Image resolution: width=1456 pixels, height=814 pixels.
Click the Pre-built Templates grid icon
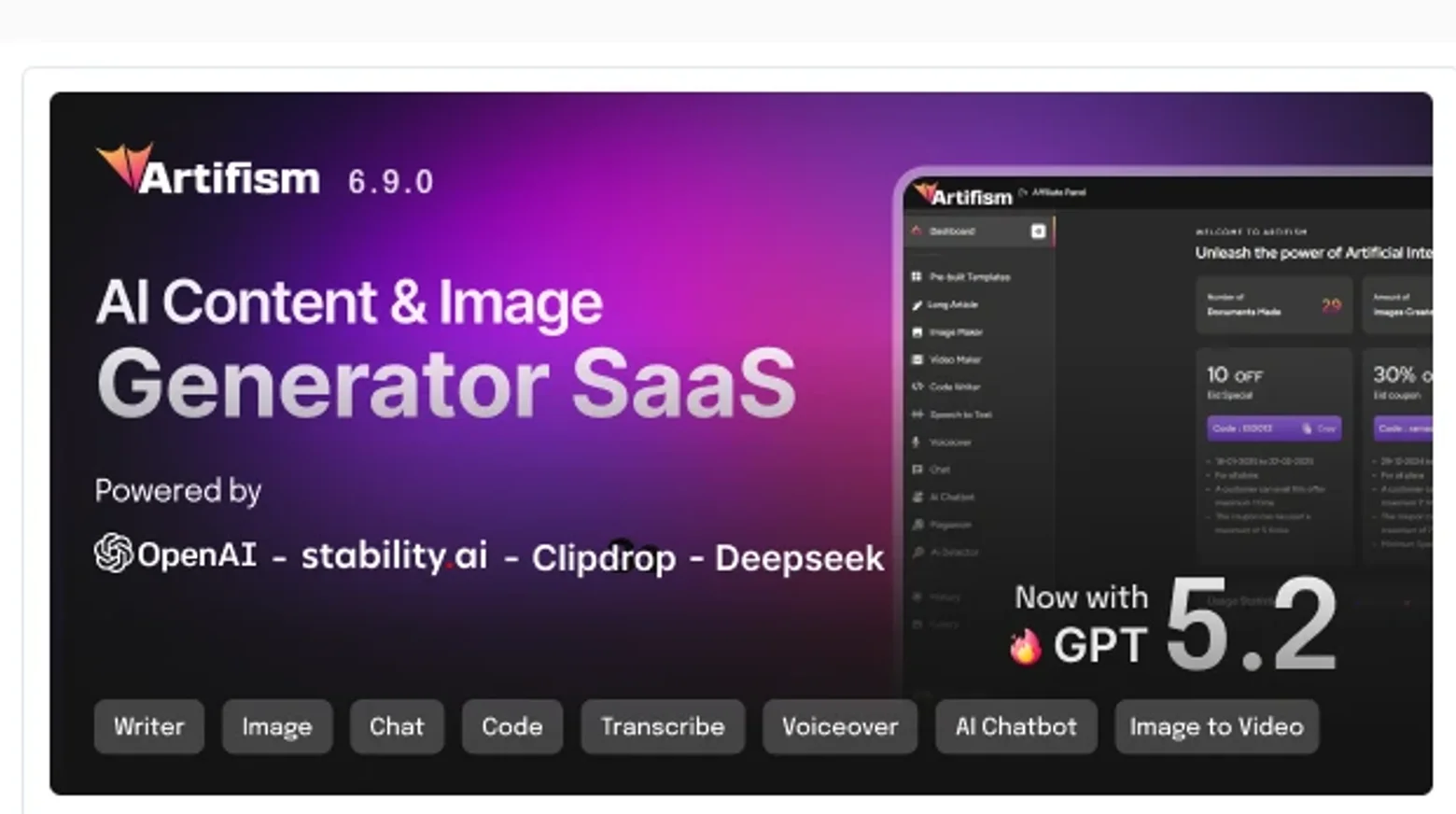point(917,276)
